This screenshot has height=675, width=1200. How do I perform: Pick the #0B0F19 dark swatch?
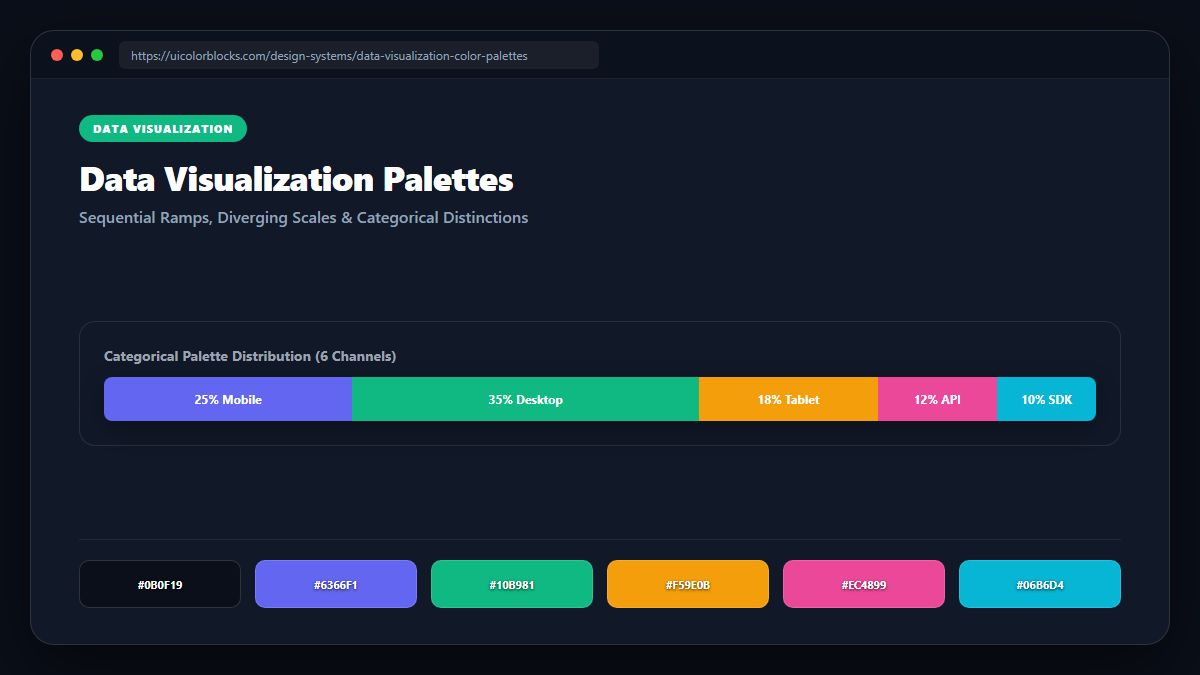[x=160, y=584]
